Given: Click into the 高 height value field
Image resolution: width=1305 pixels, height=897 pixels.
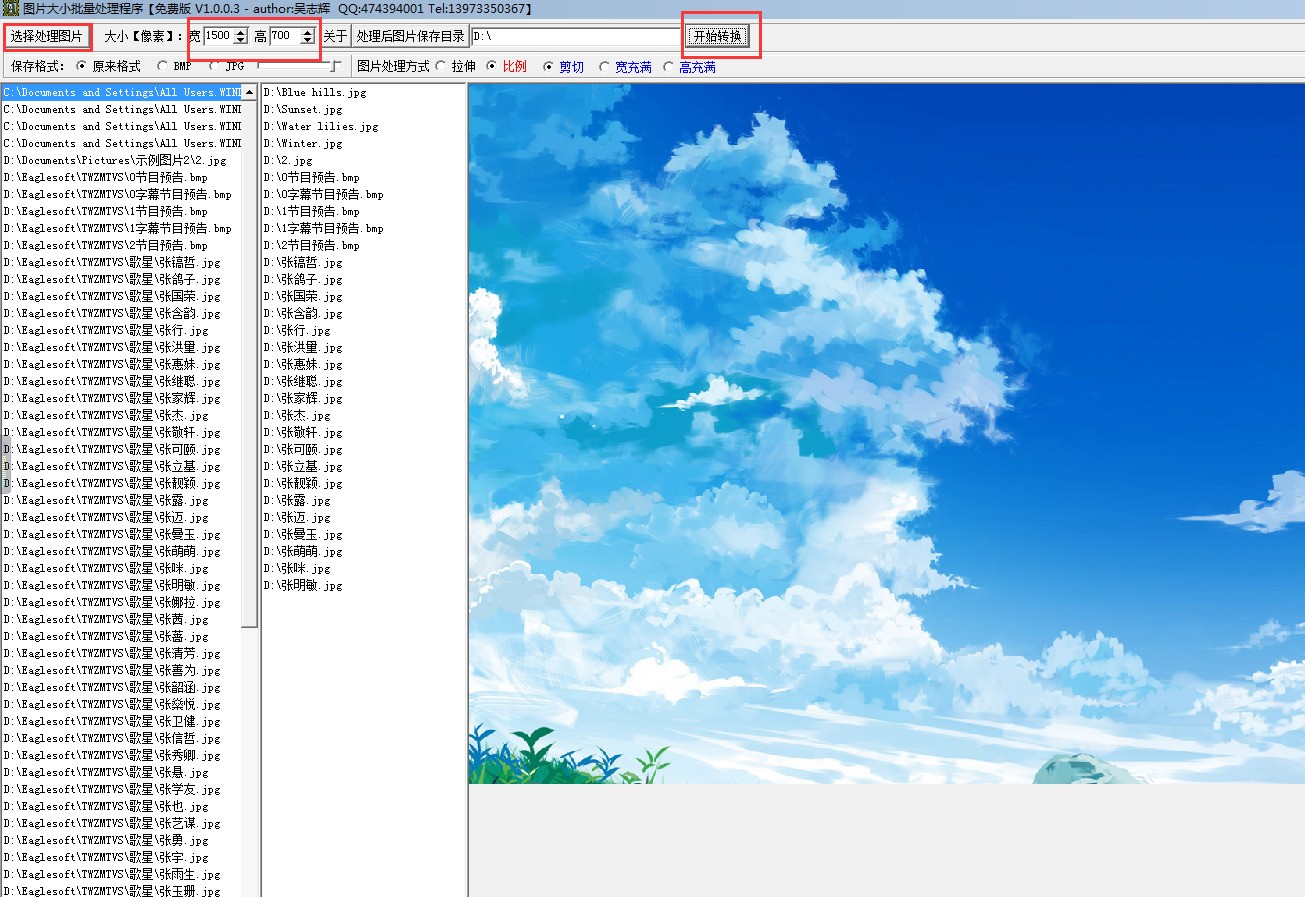Looking at the screenshot, I should coord(284,37).
